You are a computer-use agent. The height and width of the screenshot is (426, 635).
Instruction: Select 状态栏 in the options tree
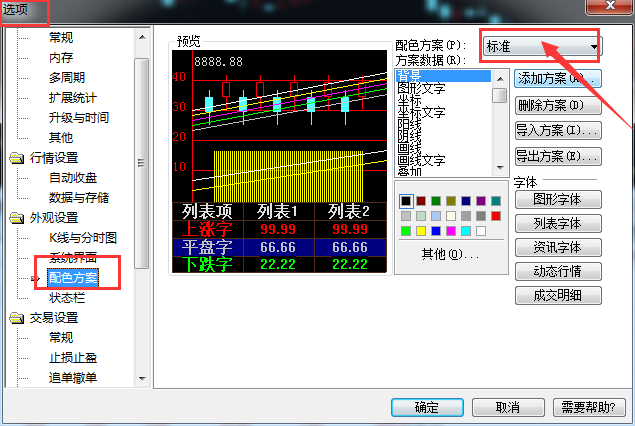coord(67,298)
